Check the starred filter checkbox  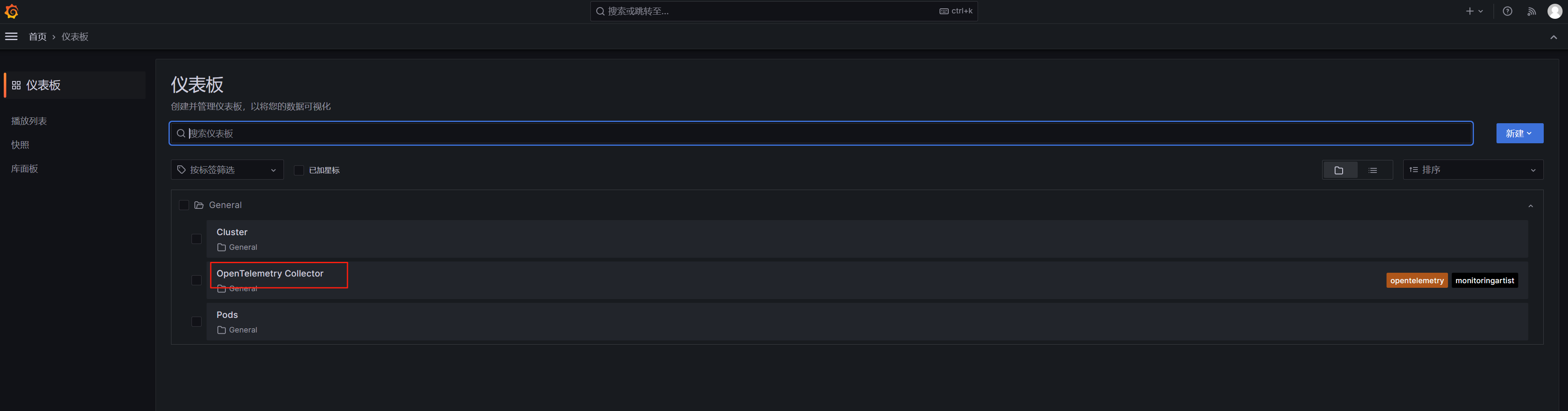coord(299,170)
